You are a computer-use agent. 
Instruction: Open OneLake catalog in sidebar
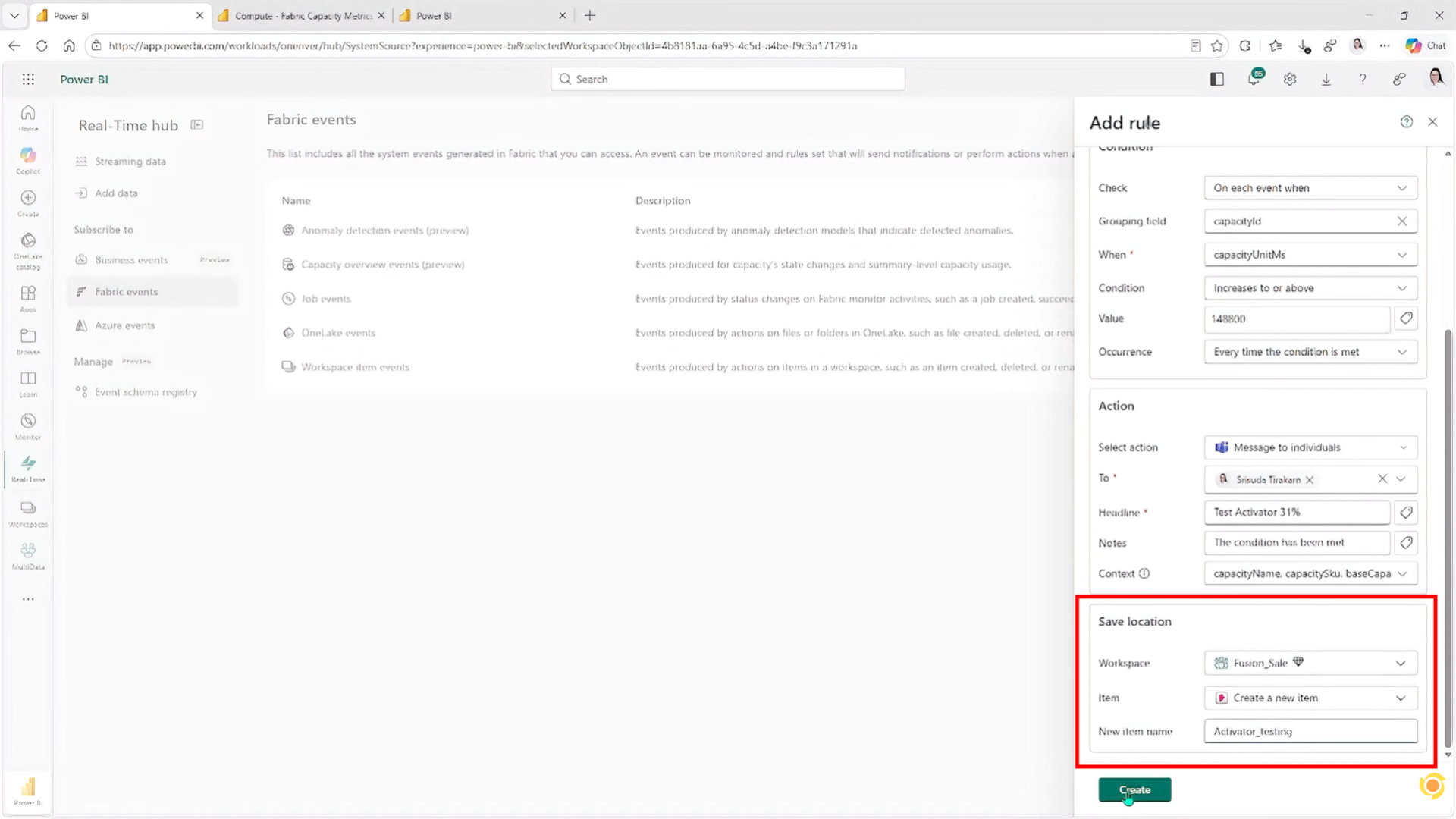(x=28, y=250)
